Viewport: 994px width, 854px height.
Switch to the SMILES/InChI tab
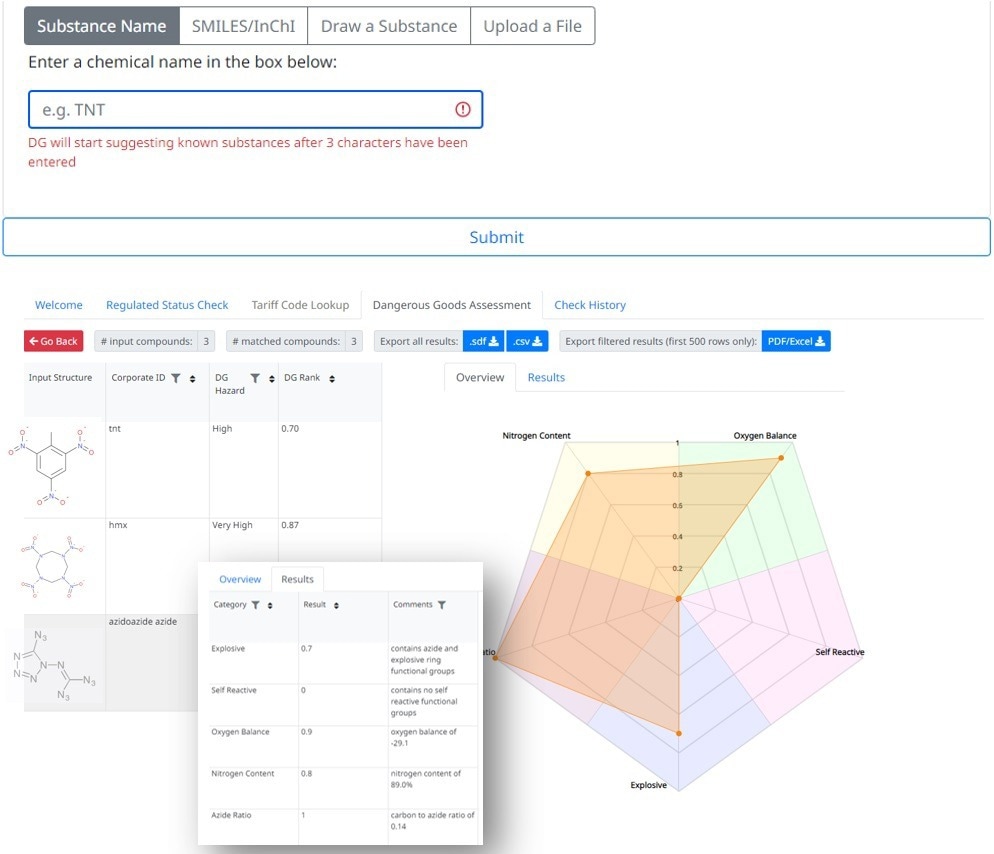245,26
